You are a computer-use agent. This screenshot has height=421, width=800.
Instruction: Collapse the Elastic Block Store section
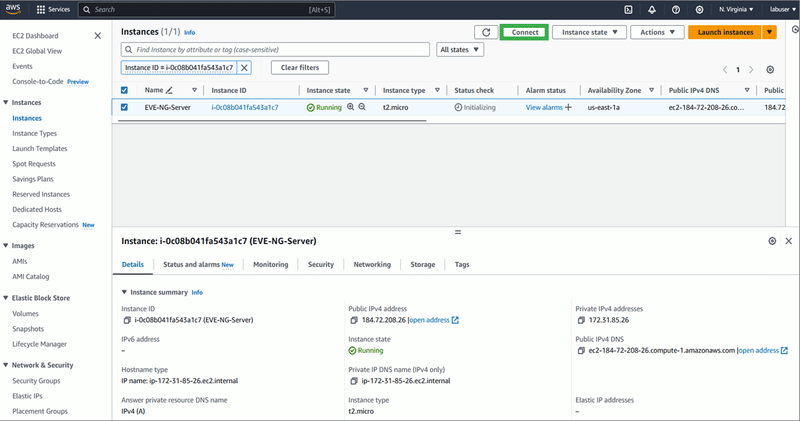[6, 298]
